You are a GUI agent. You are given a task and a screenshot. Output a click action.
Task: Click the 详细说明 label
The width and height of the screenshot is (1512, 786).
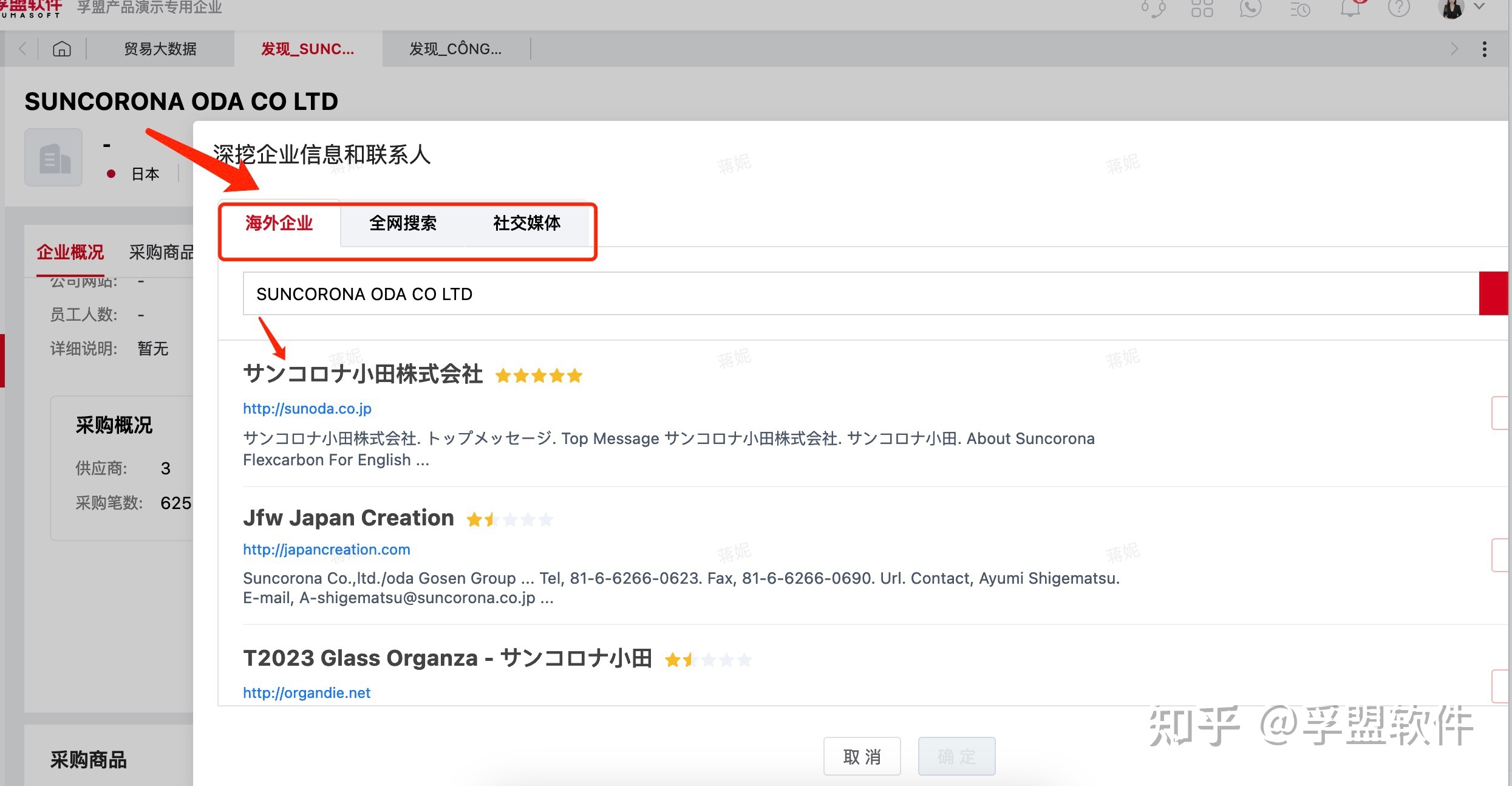point(84,348)
